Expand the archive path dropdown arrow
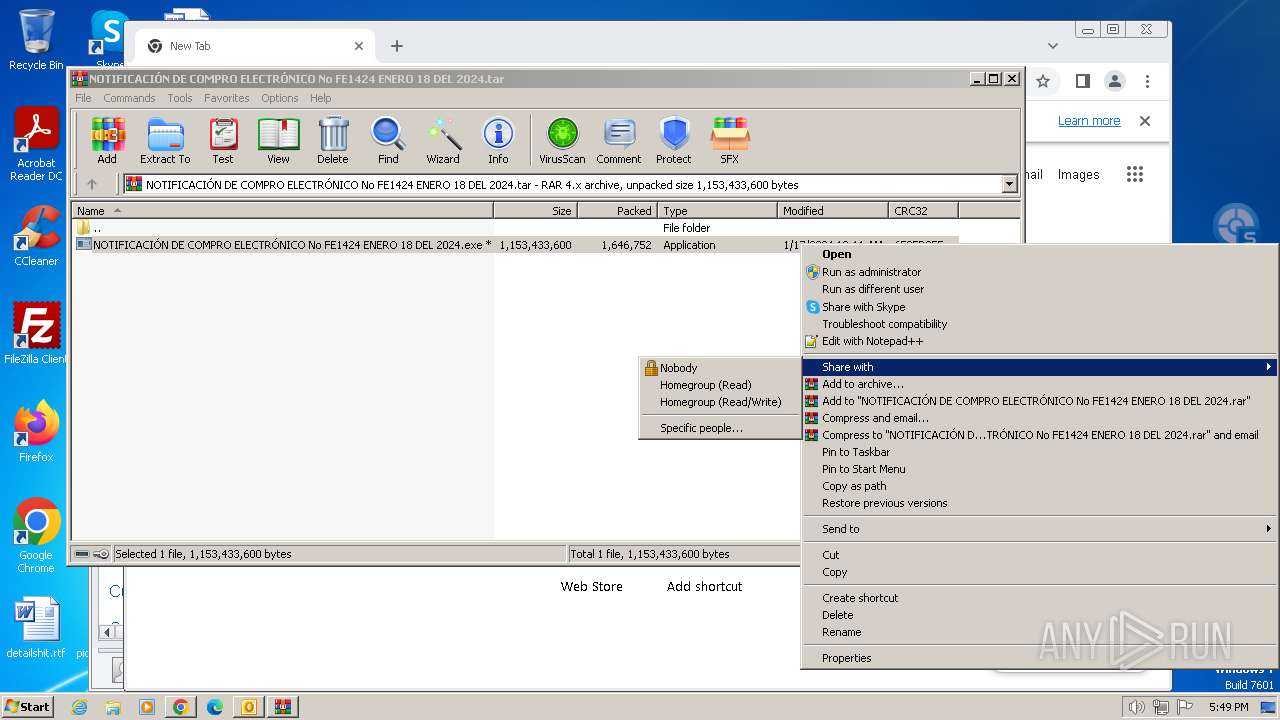This screenshot has height=720, width=1280. [x=1009, y=184]
